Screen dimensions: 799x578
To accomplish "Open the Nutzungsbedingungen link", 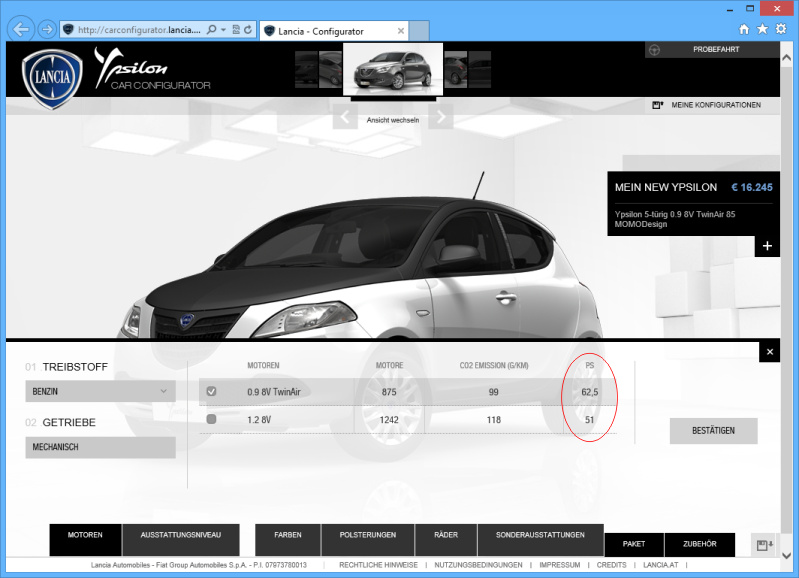I will tap(478, 565).
